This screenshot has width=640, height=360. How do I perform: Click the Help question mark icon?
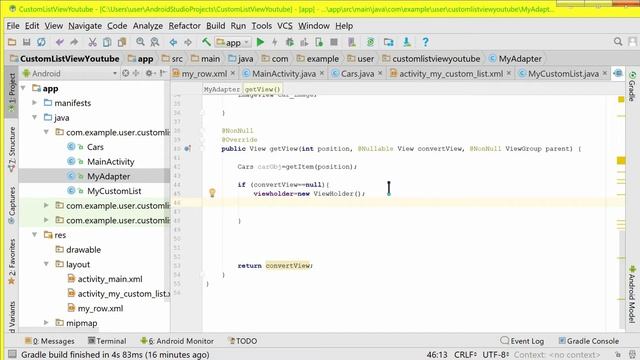pos(425,42)
